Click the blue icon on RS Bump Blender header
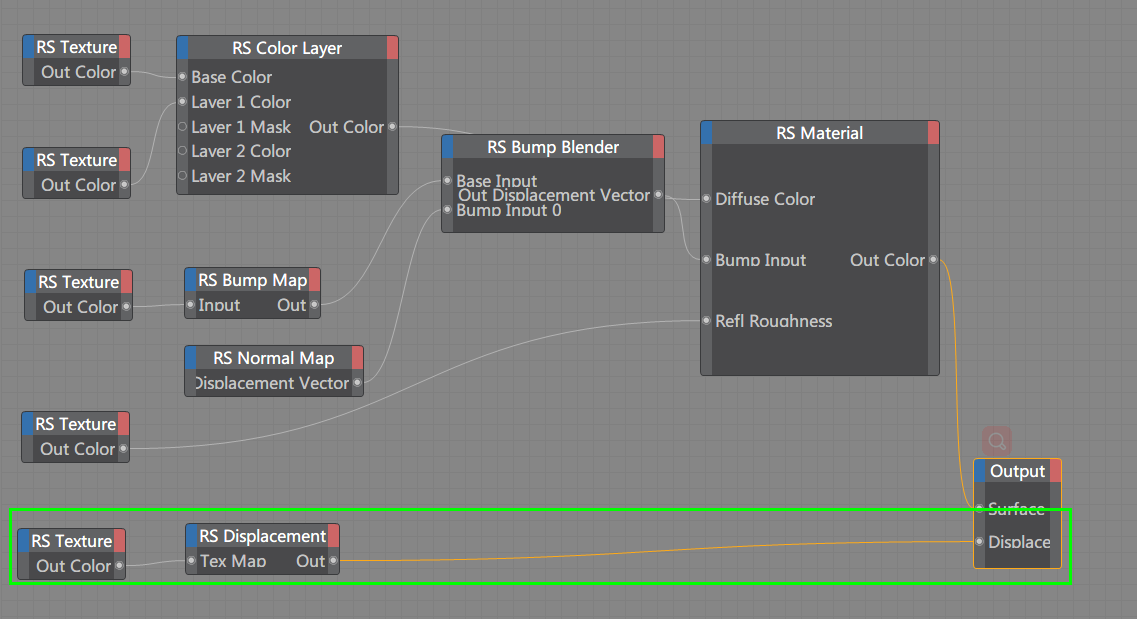 pyautogui.click(x=448, y=146)
